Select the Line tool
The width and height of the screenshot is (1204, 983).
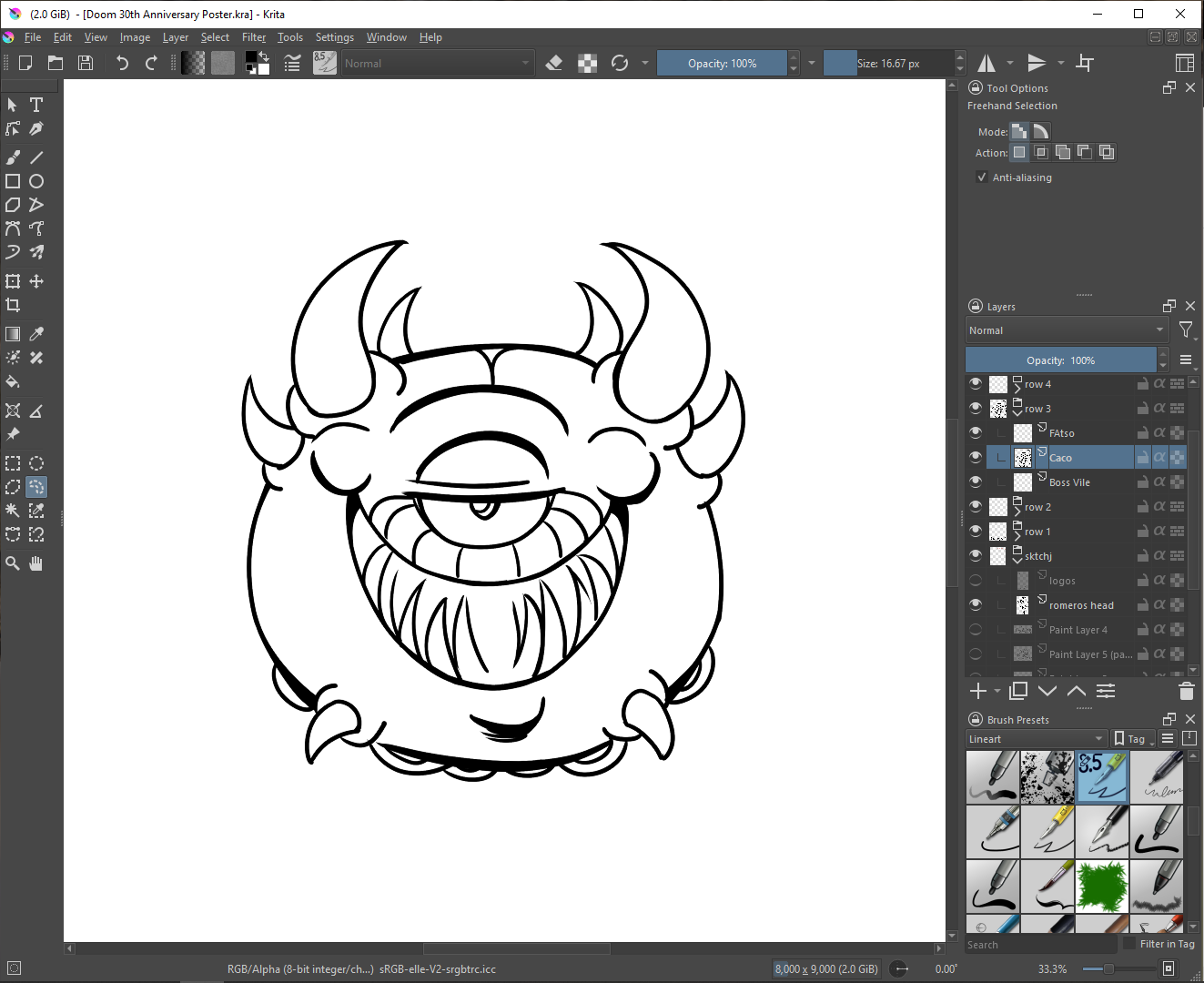tap(36, 157)
